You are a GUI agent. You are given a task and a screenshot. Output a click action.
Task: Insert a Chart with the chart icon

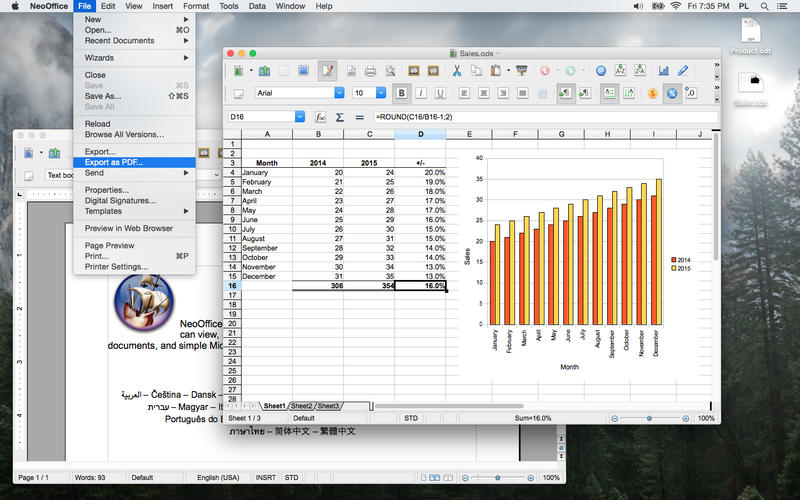click(663, 70)
